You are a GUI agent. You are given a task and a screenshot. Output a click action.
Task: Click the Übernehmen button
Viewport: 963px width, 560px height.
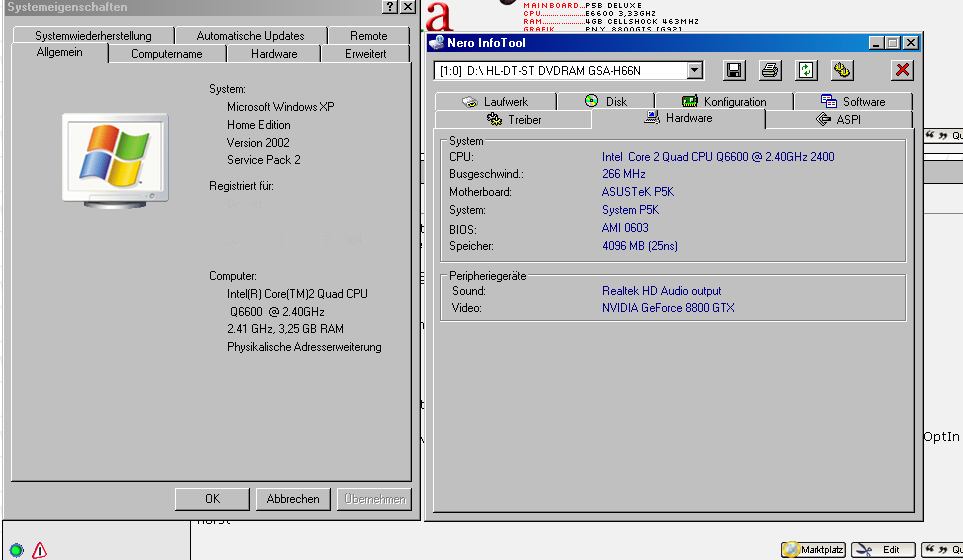(x=374, y=499)
